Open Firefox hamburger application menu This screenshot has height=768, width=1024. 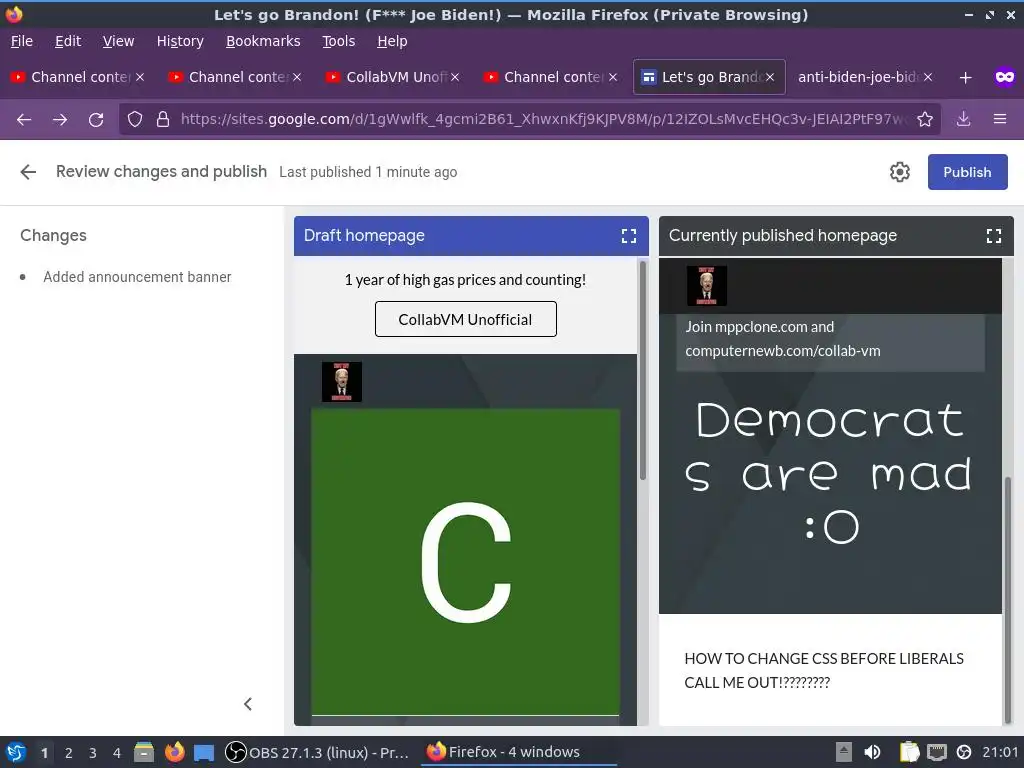coord(999,120)
